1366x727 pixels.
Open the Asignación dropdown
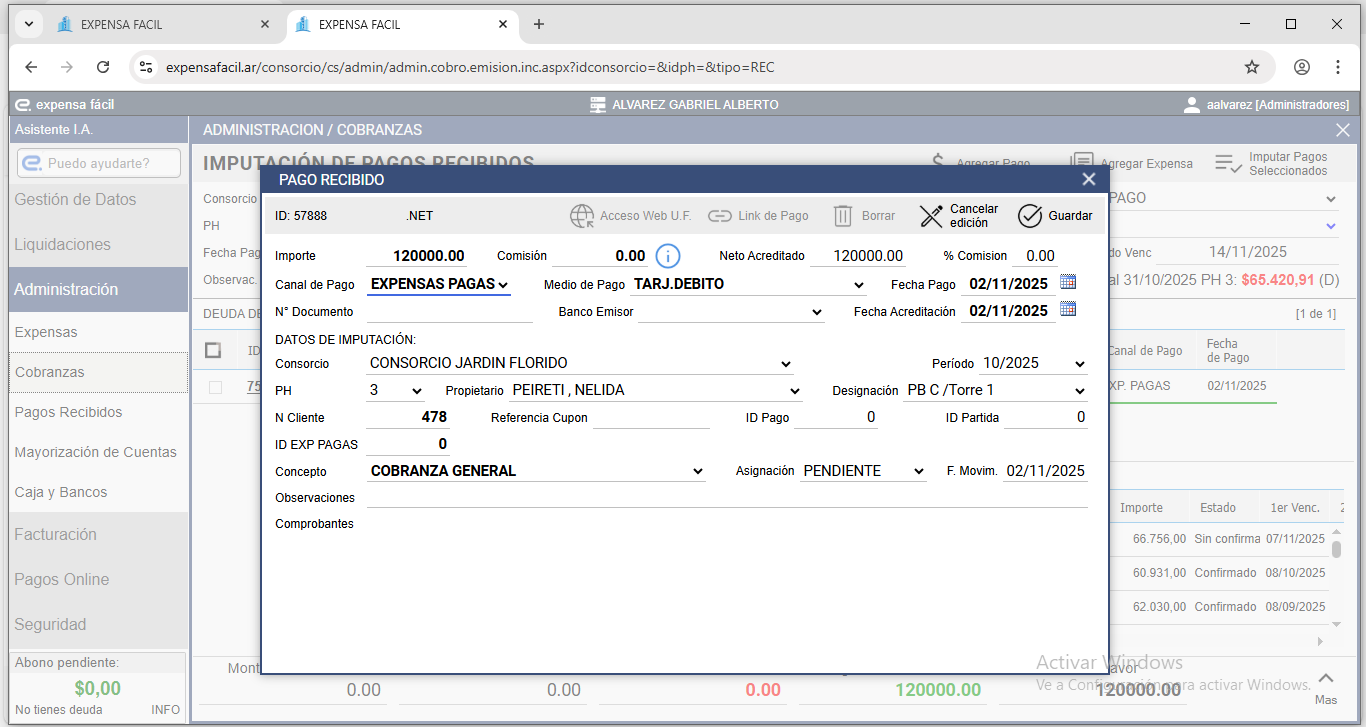click(863, 471)
